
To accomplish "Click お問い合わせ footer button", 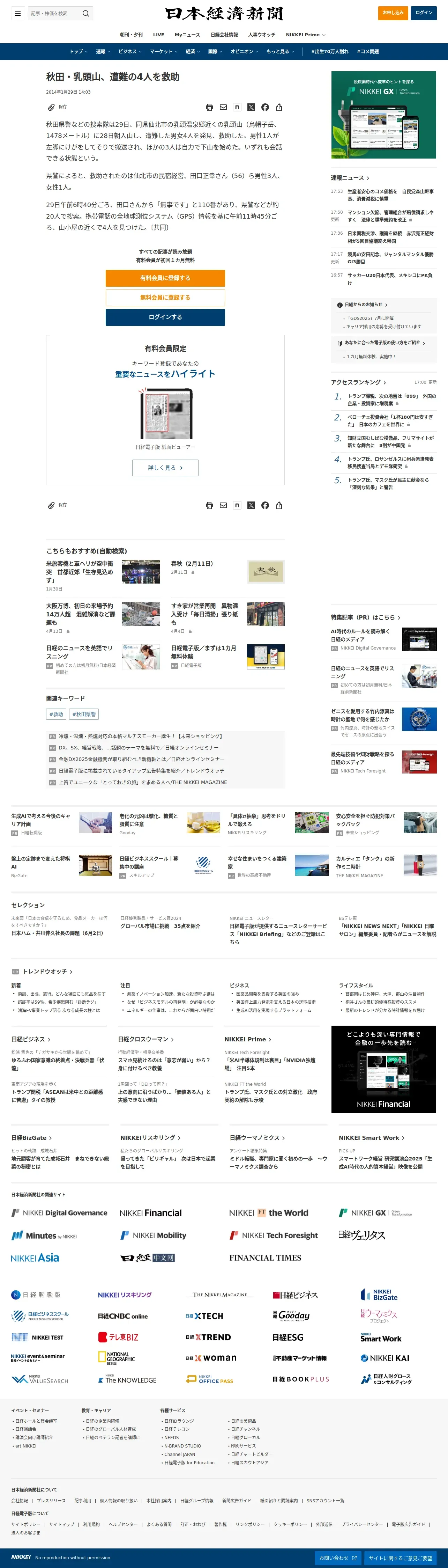I will (x=338, y=1558).
